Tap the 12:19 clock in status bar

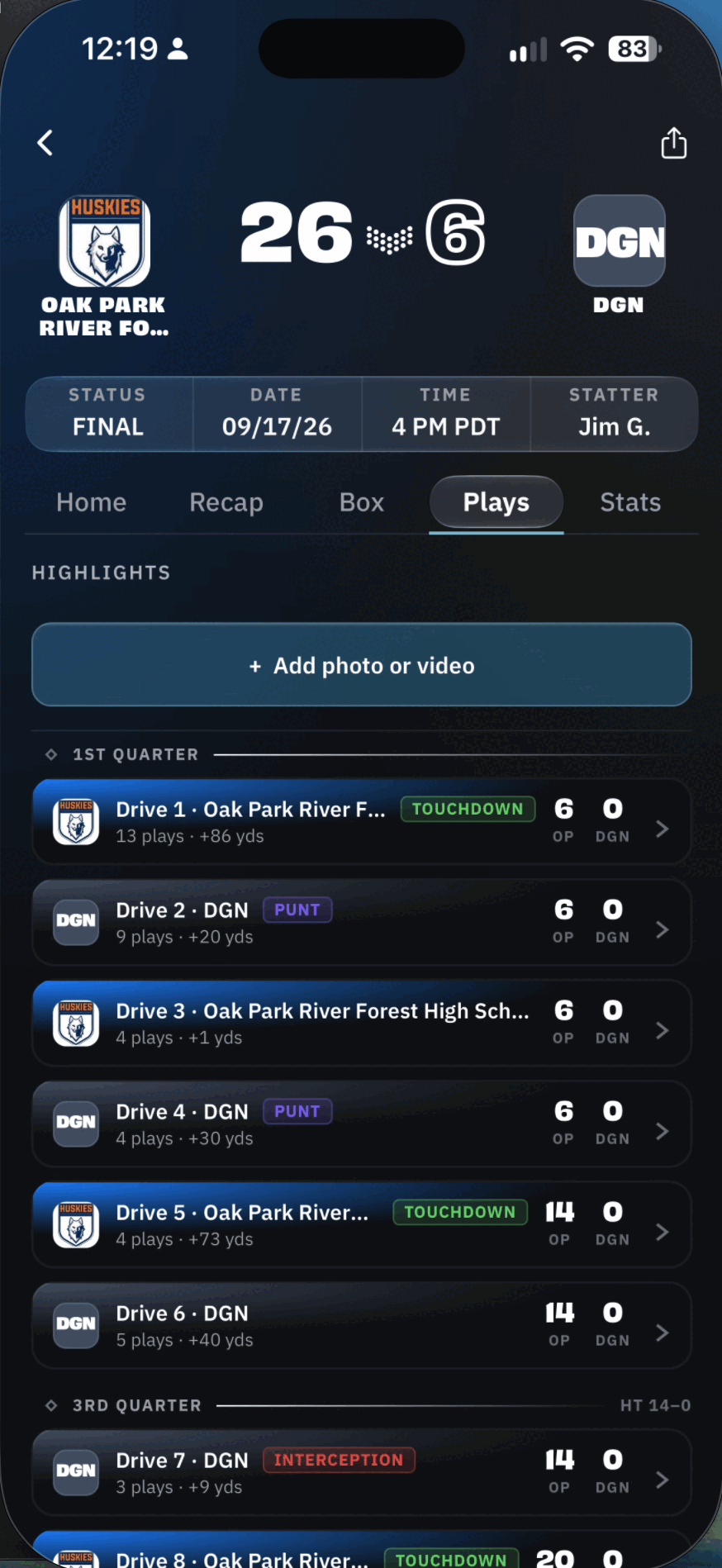pos(120,49)
